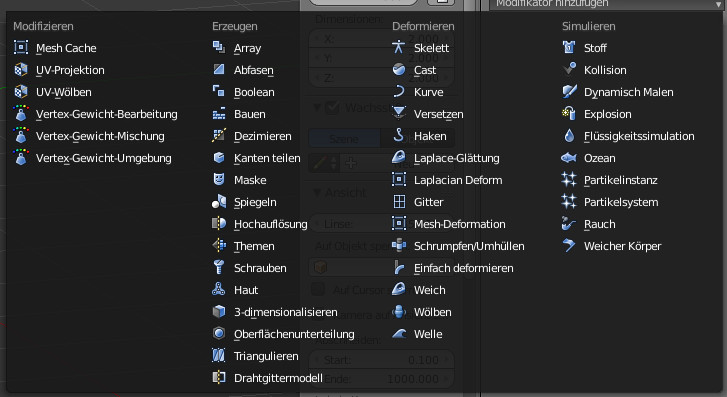Click the Abfasen bevel icon
Image resolution: width=727 pixels, height=397 pixels.
pos(219,70)
